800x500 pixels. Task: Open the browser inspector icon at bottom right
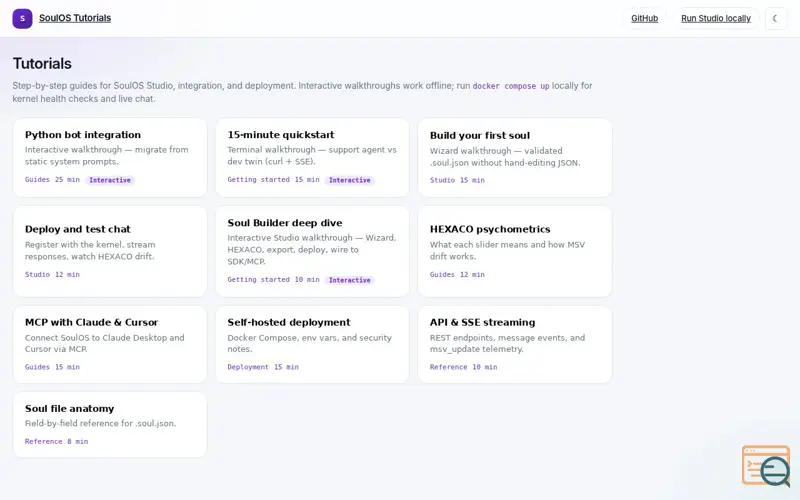pyautogui.click(x=766, y=466)
